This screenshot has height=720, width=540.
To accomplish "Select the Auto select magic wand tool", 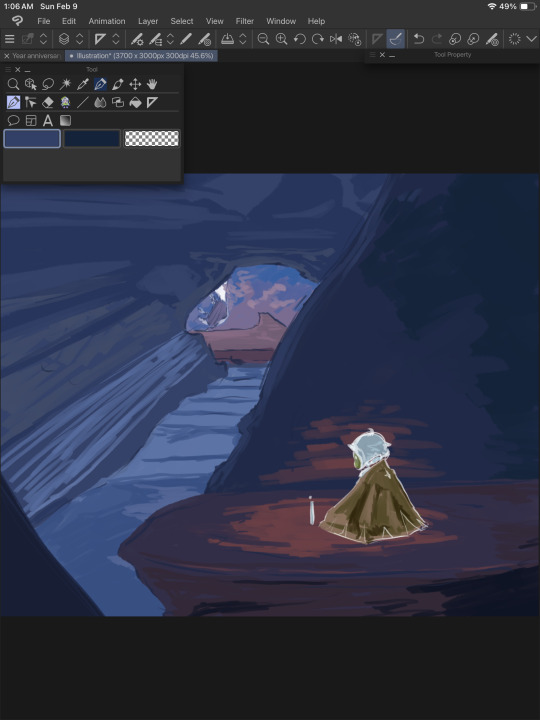I will (x=65, y=84).
